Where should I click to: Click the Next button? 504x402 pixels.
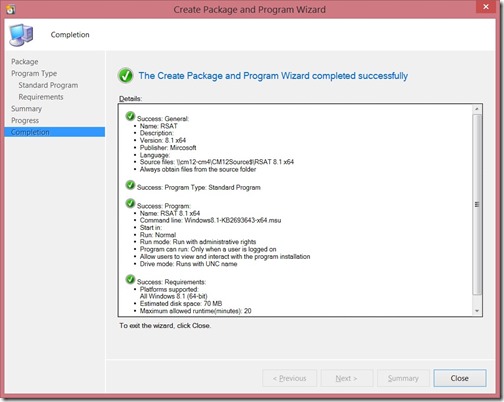[x=346, y=378]
